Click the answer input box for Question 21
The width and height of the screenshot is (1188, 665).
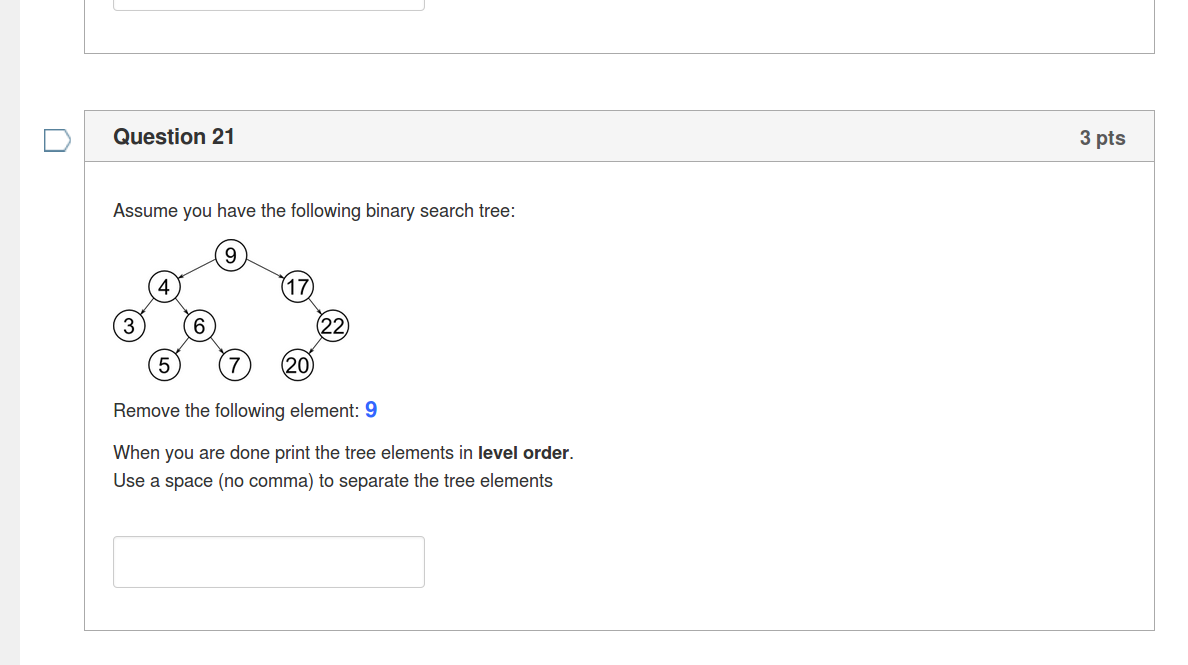point(268,561)
